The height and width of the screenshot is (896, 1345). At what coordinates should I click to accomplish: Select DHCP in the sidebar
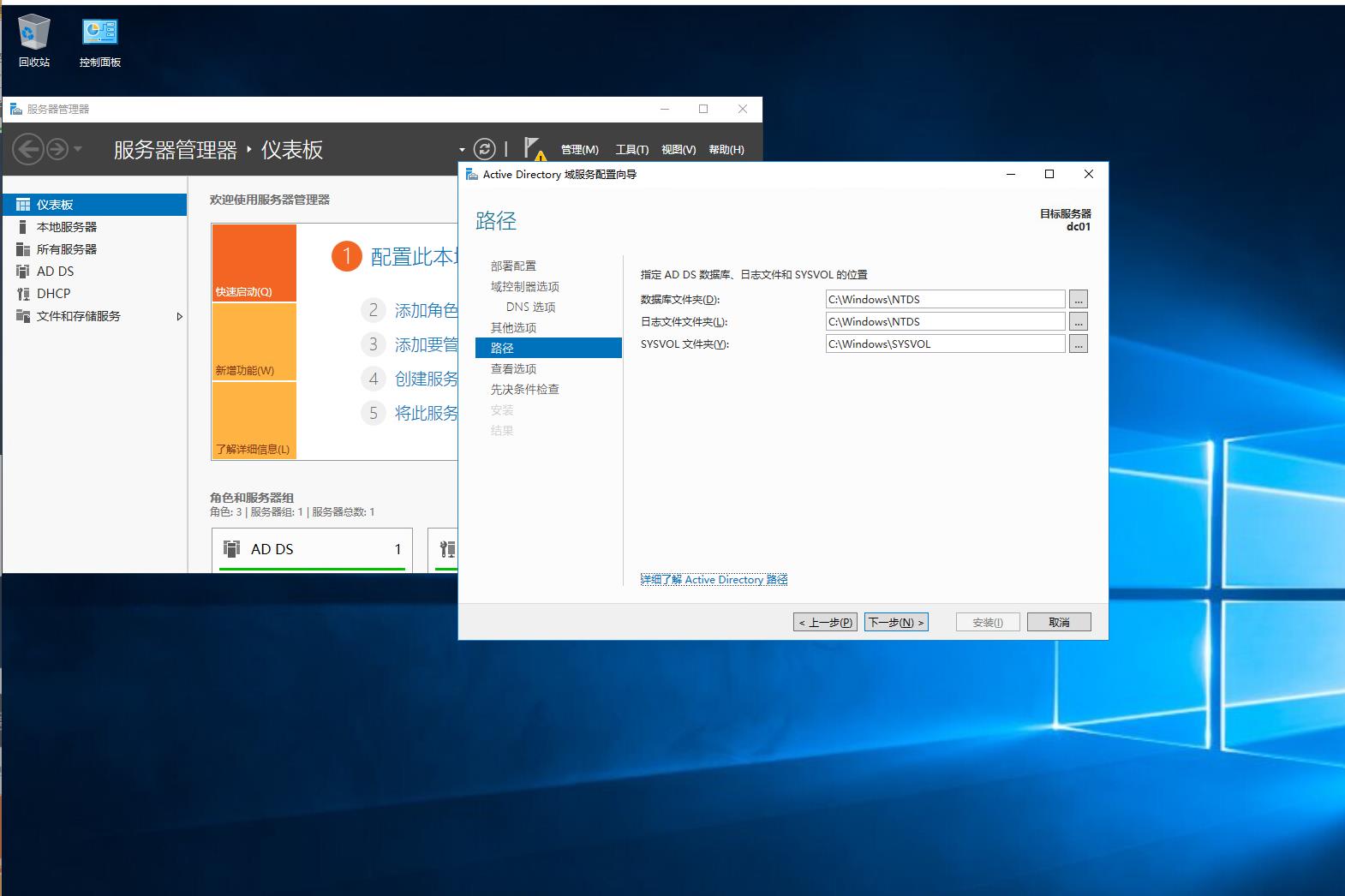(94, 294)
